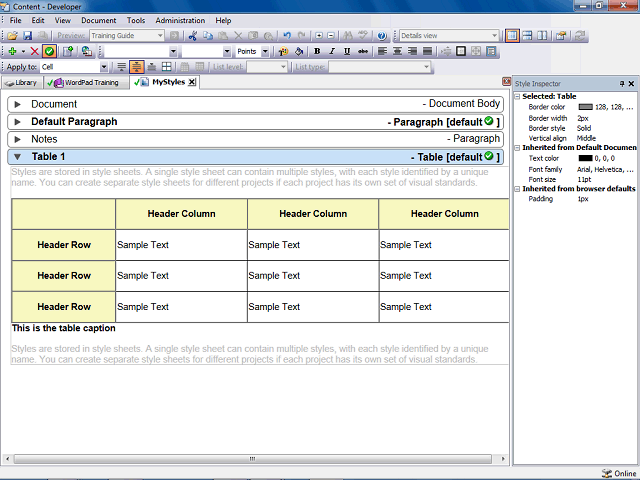Click the horizontal split layout icon

(x=527, y=36)
